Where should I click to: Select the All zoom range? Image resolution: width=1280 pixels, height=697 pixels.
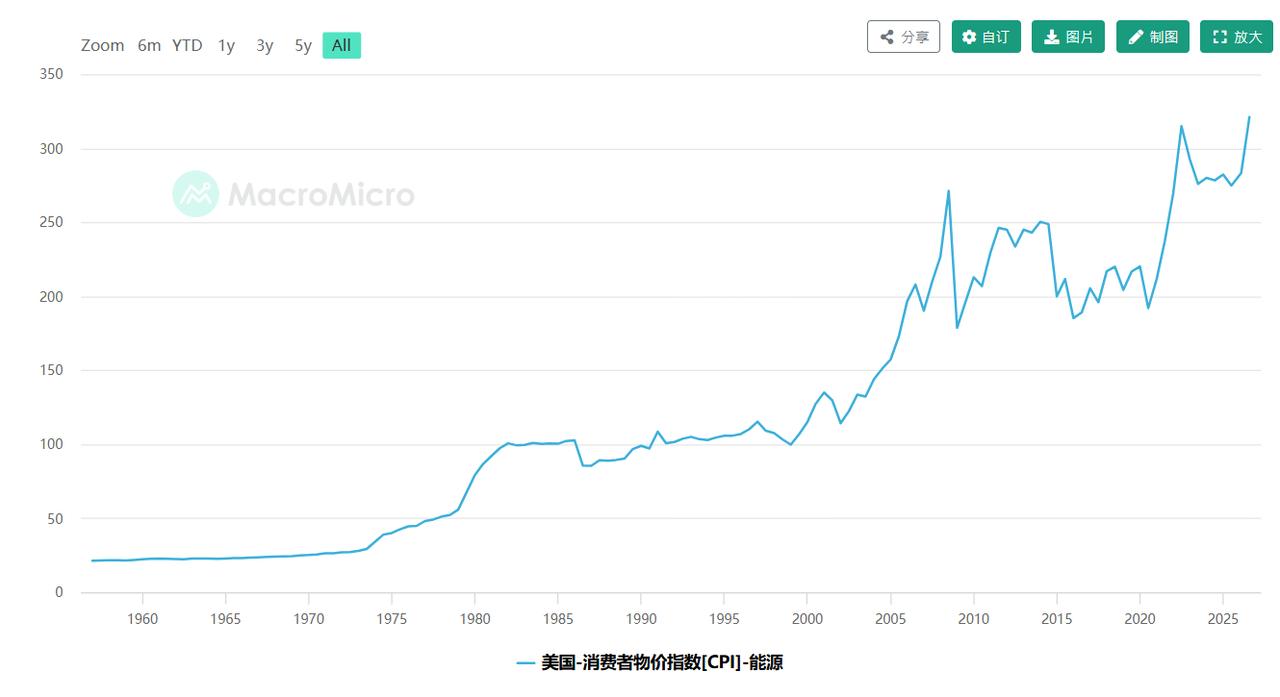point(341,45)
